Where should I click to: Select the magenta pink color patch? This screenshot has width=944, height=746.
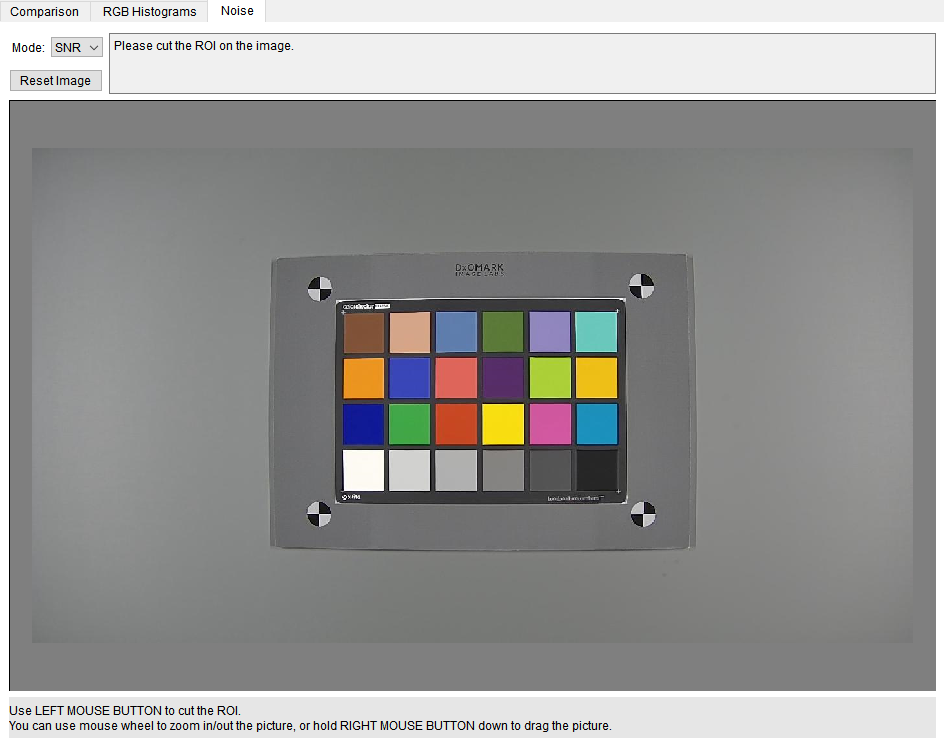[550, 424]
